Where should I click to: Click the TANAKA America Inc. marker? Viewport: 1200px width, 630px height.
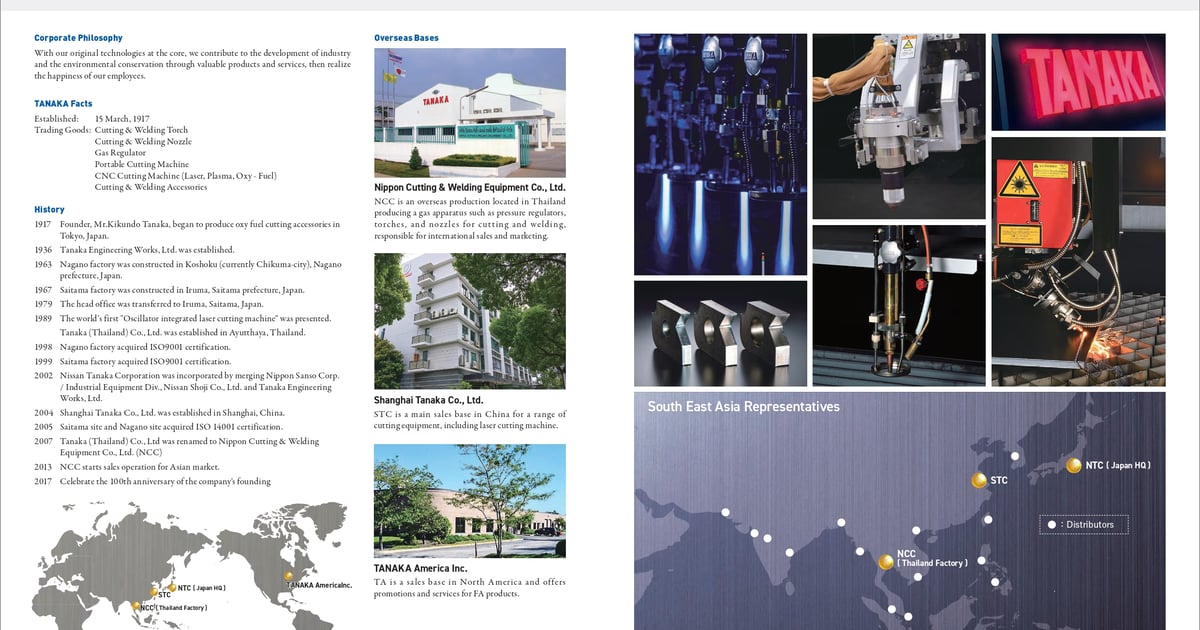[x=288, y=575]
